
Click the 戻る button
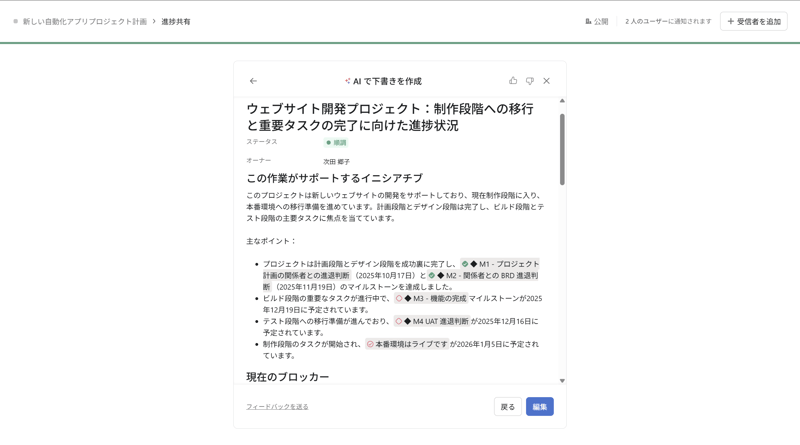508,407
